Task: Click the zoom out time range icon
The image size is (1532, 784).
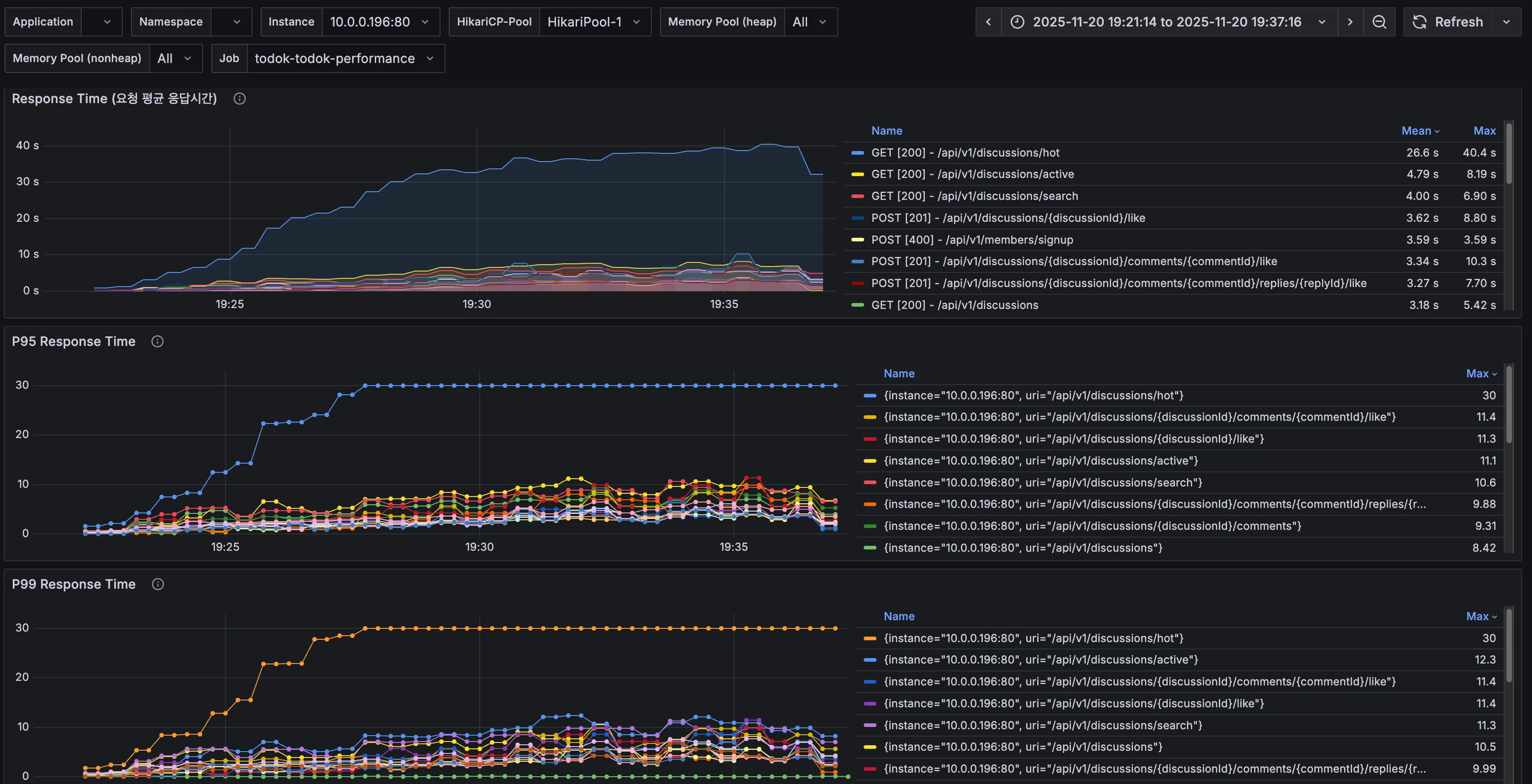Action: pos(1379,22)
